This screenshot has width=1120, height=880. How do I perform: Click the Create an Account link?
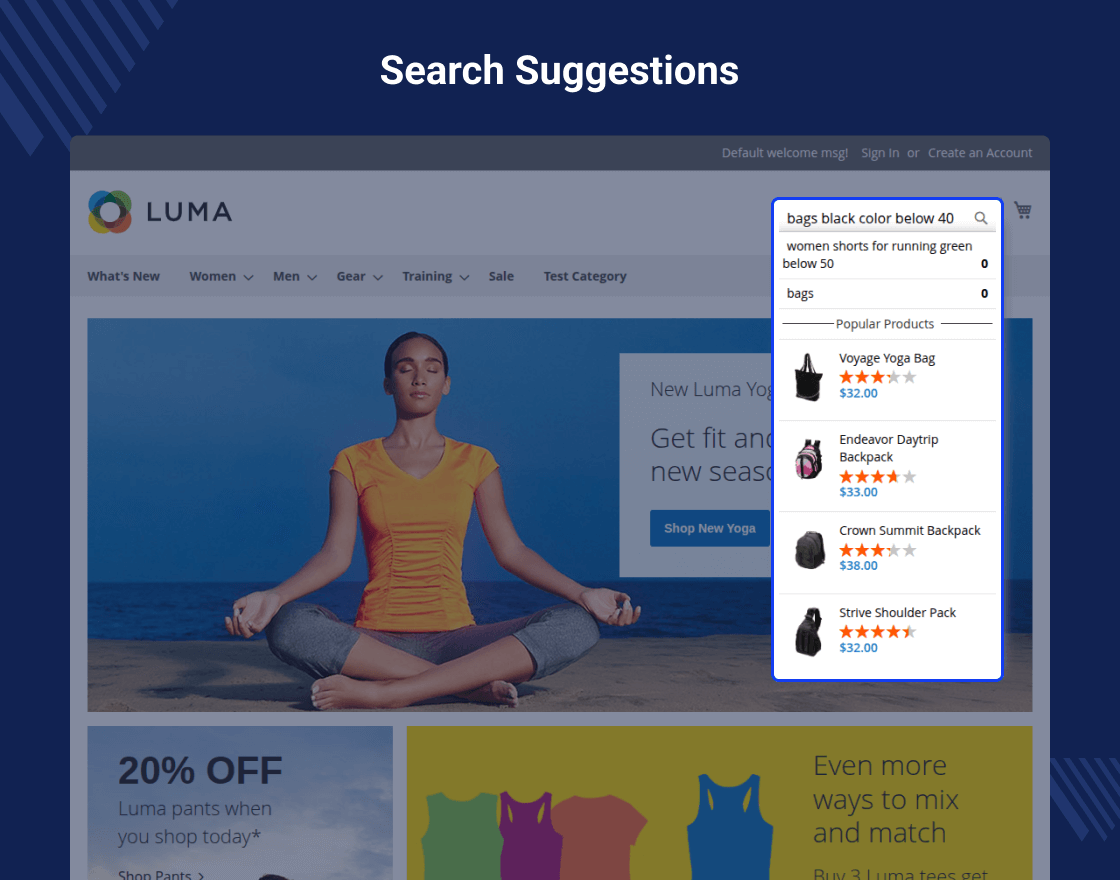(x=980, y=153)
